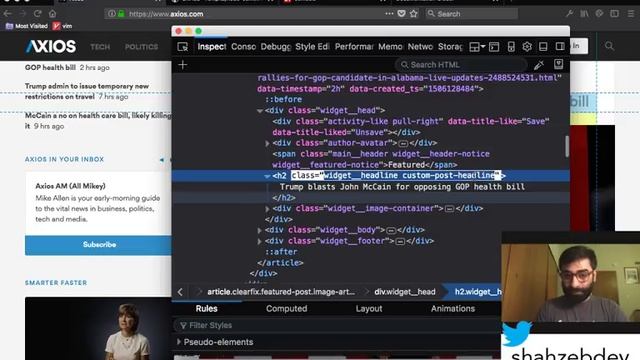640x360 pixels.
Task: Click previous arrow beside Axios In Your Inbox
Action: coord(162,160)
